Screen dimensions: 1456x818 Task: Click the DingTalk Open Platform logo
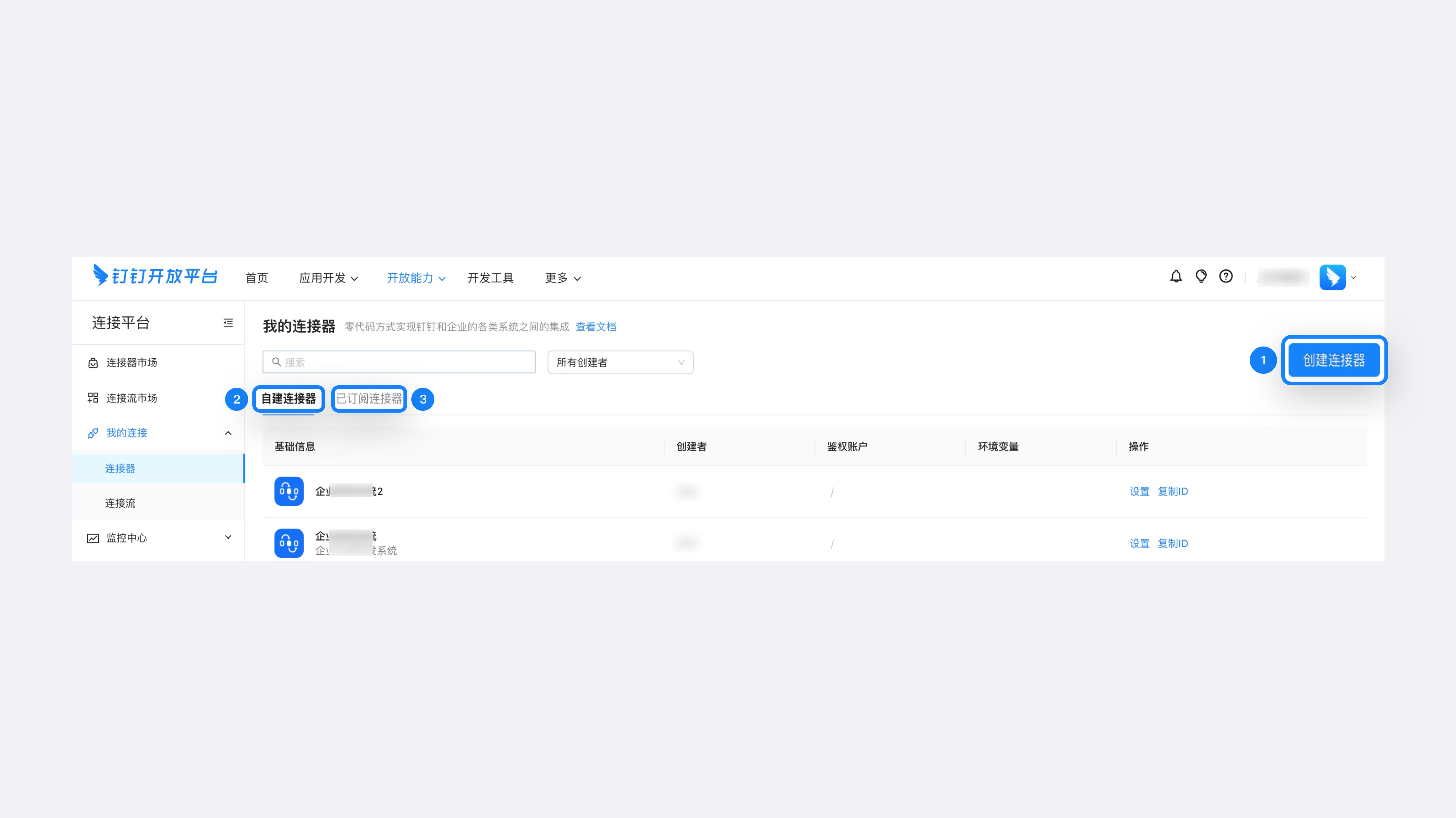[155, 276]
